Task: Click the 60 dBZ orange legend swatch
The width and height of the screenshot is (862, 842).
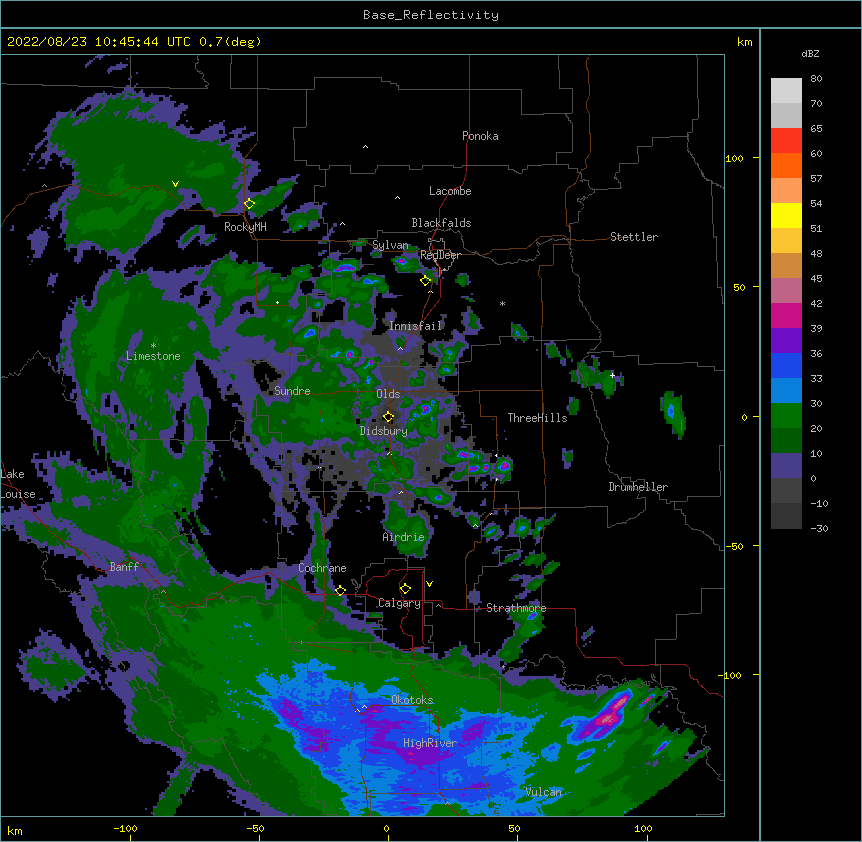Action: 786,165
